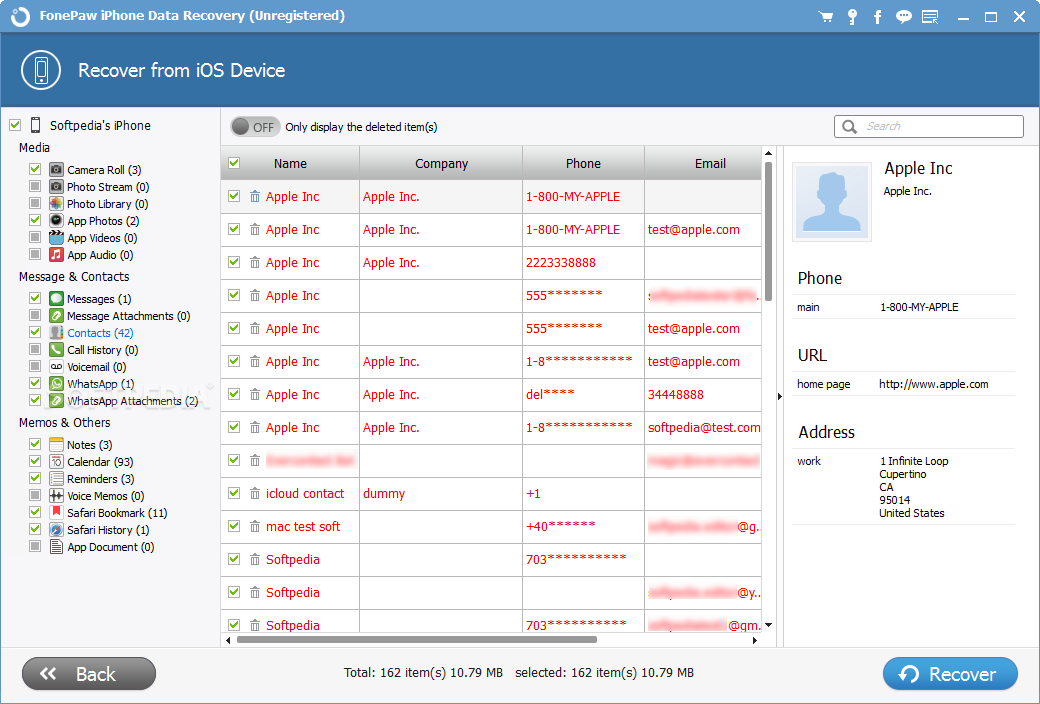Open the feedback chat bubble icon
This screenshot has height=704, width=1040.
click(x=903, y=17)
